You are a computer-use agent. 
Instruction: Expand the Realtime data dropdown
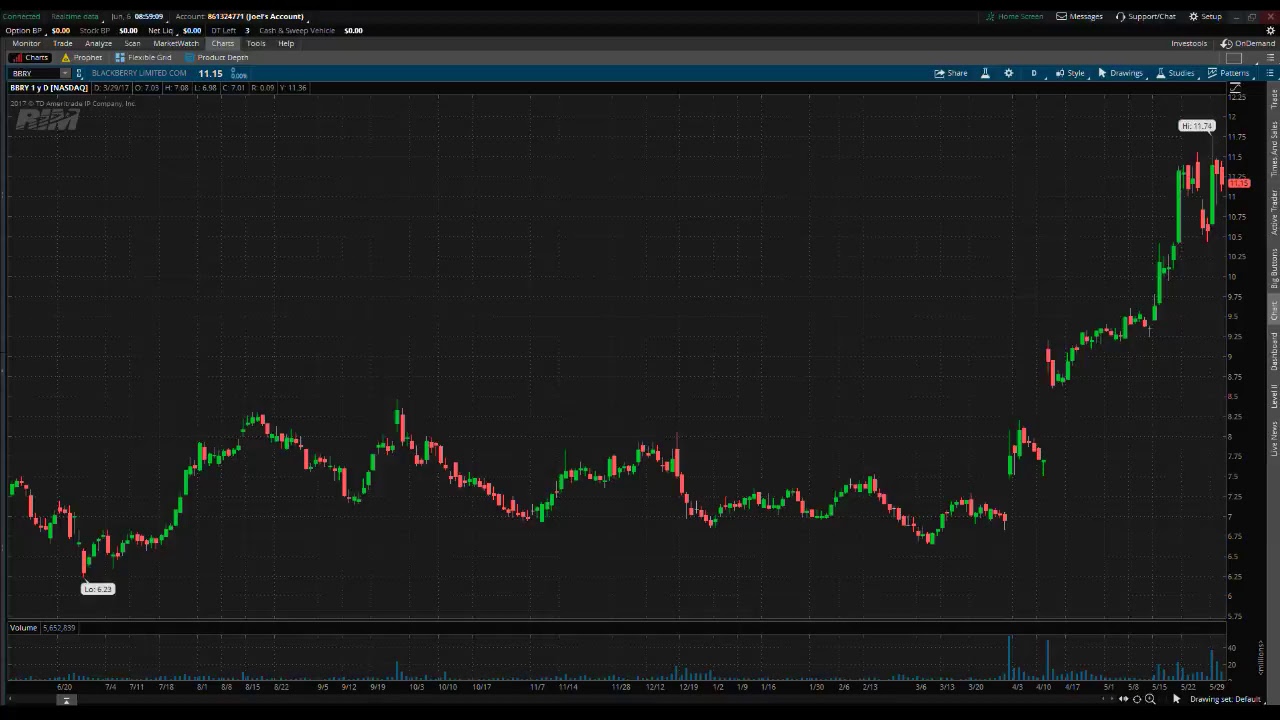75,16
